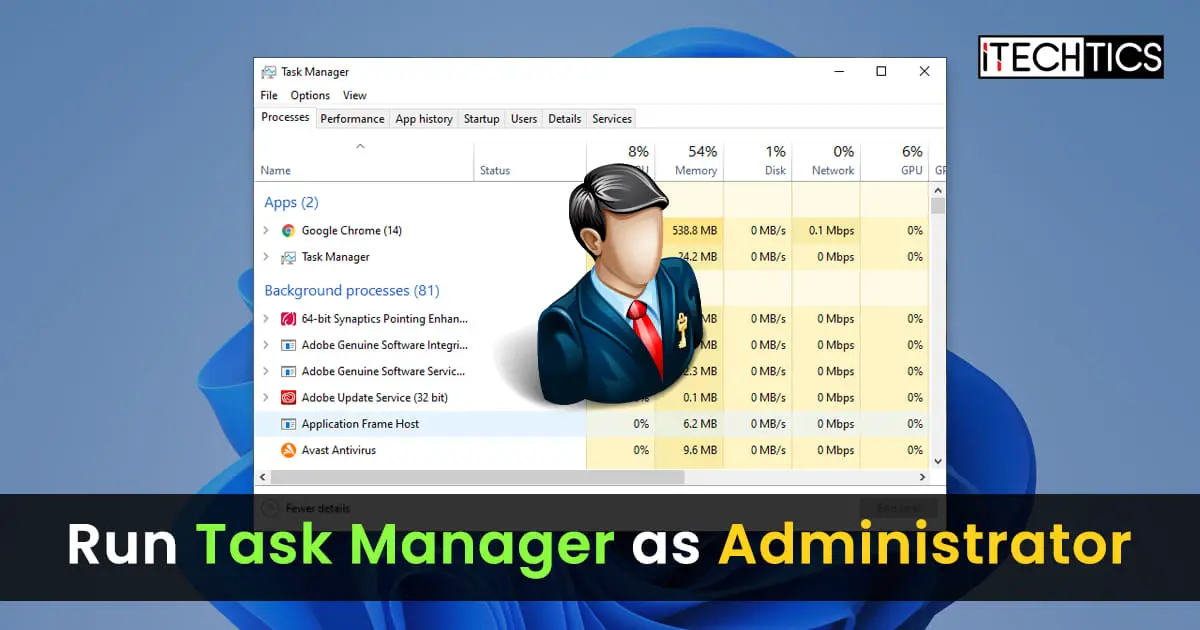
Task: Click the 538.8 MB memory value
Action: 695,230
